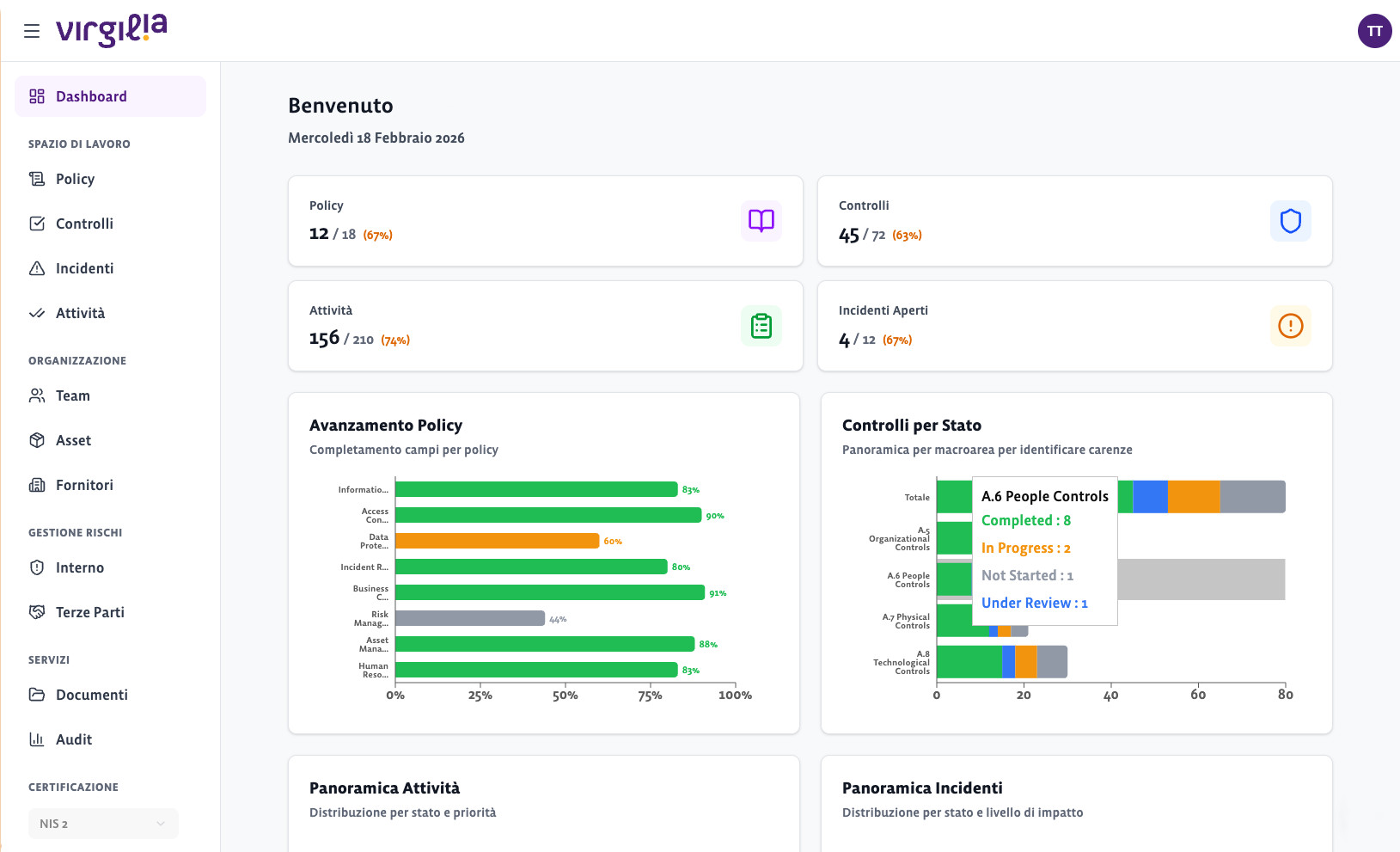This screenshot has height=852, width=1400.
Task: Open Policy in the sidebar
Action: pos(75,179)
